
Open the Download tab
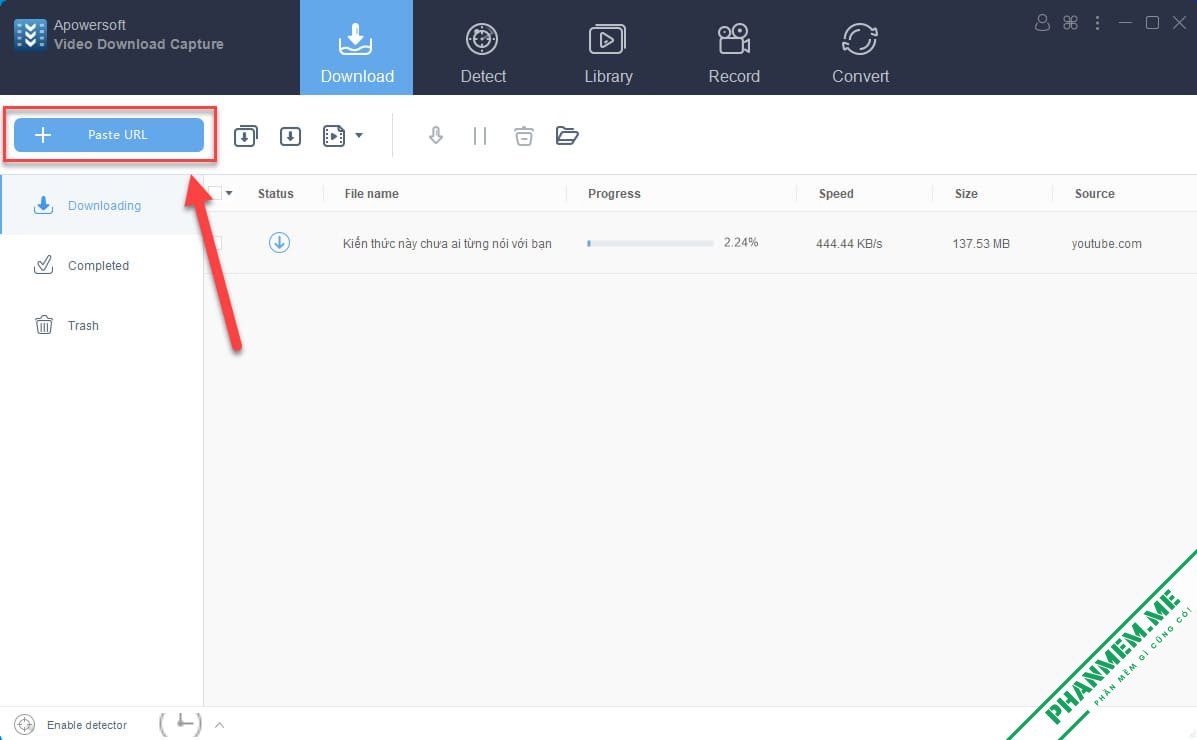pyautogui.click(x=357, y=47)
